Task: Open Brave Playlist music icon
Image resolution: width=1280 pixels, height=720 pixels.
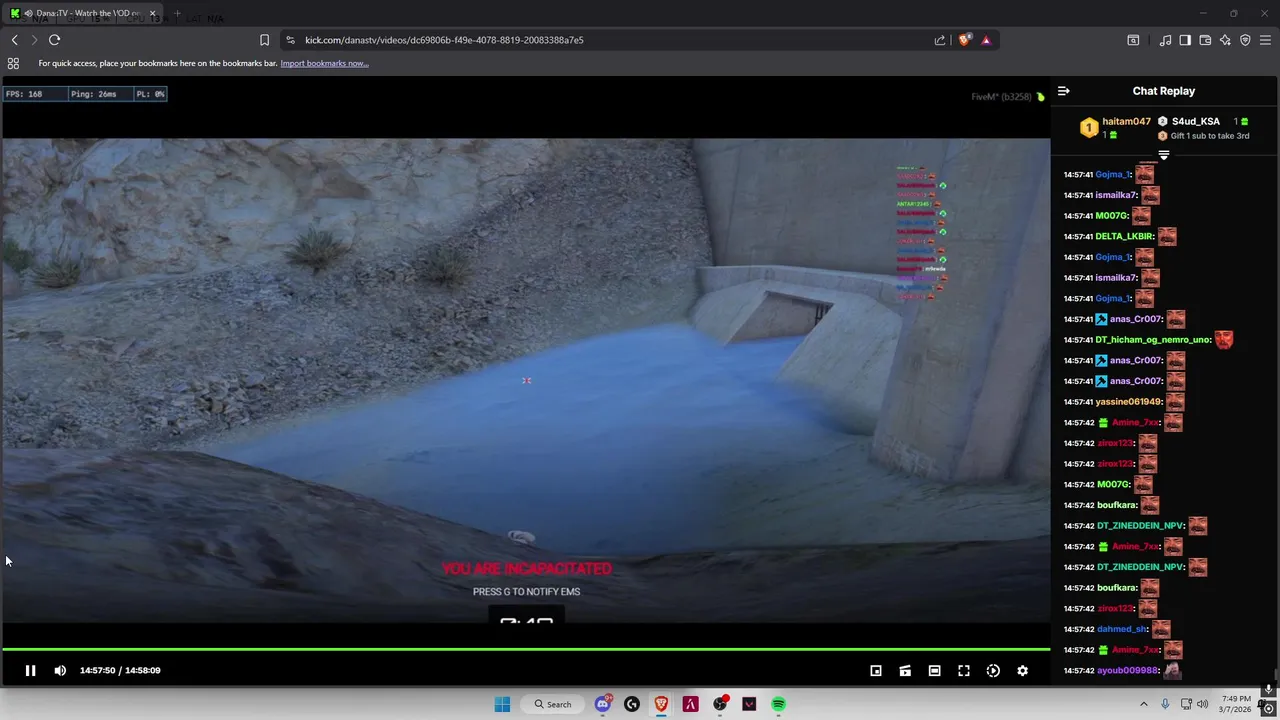Action: coord(1165,40)
